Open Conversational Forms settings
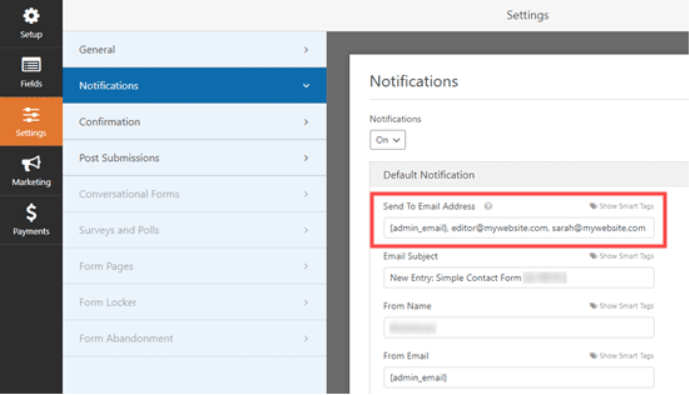This screenshot has height=395, width=689. (x=195, y=194)
